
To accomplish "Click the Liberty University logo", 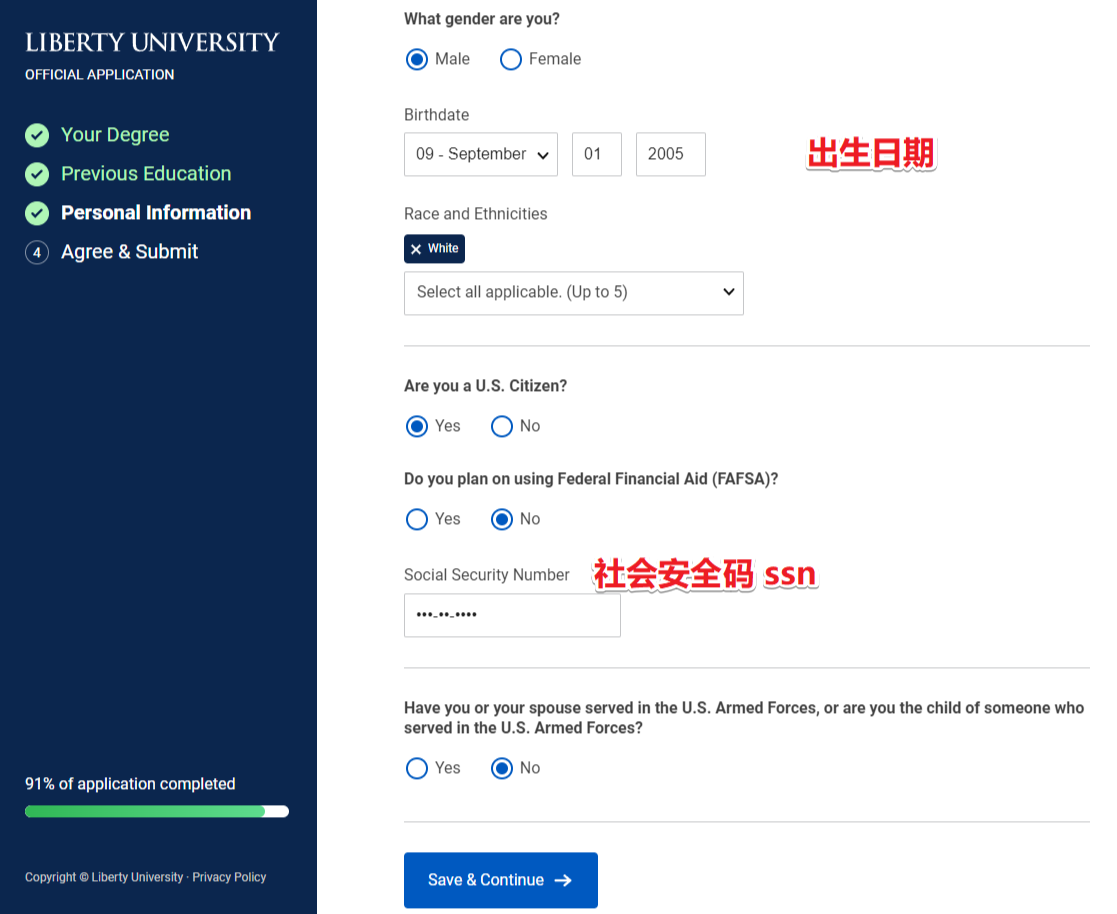I will [x=152, y=43].
